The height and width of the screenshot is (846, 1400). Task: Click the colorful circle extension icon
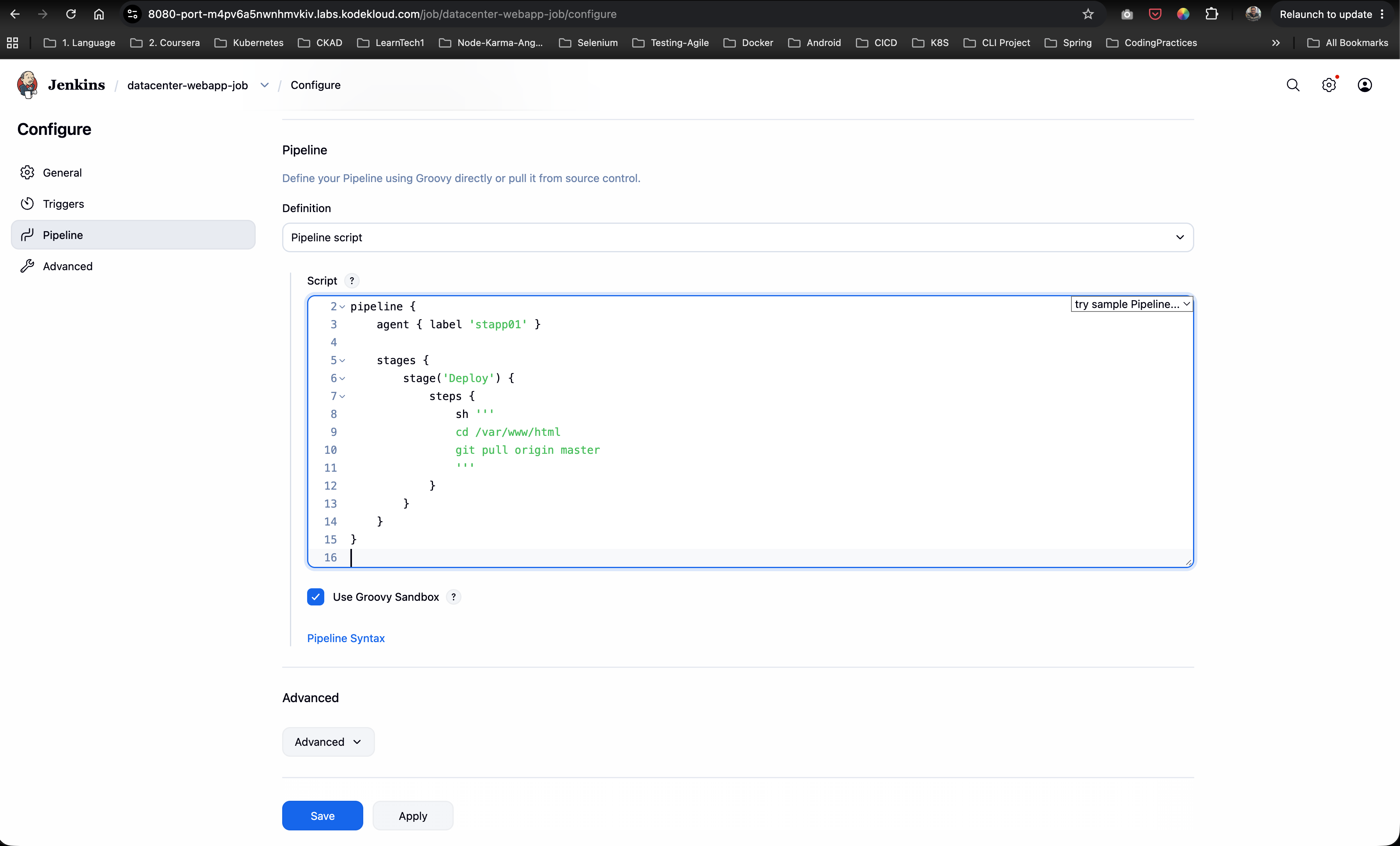(x=1183, y=14)
